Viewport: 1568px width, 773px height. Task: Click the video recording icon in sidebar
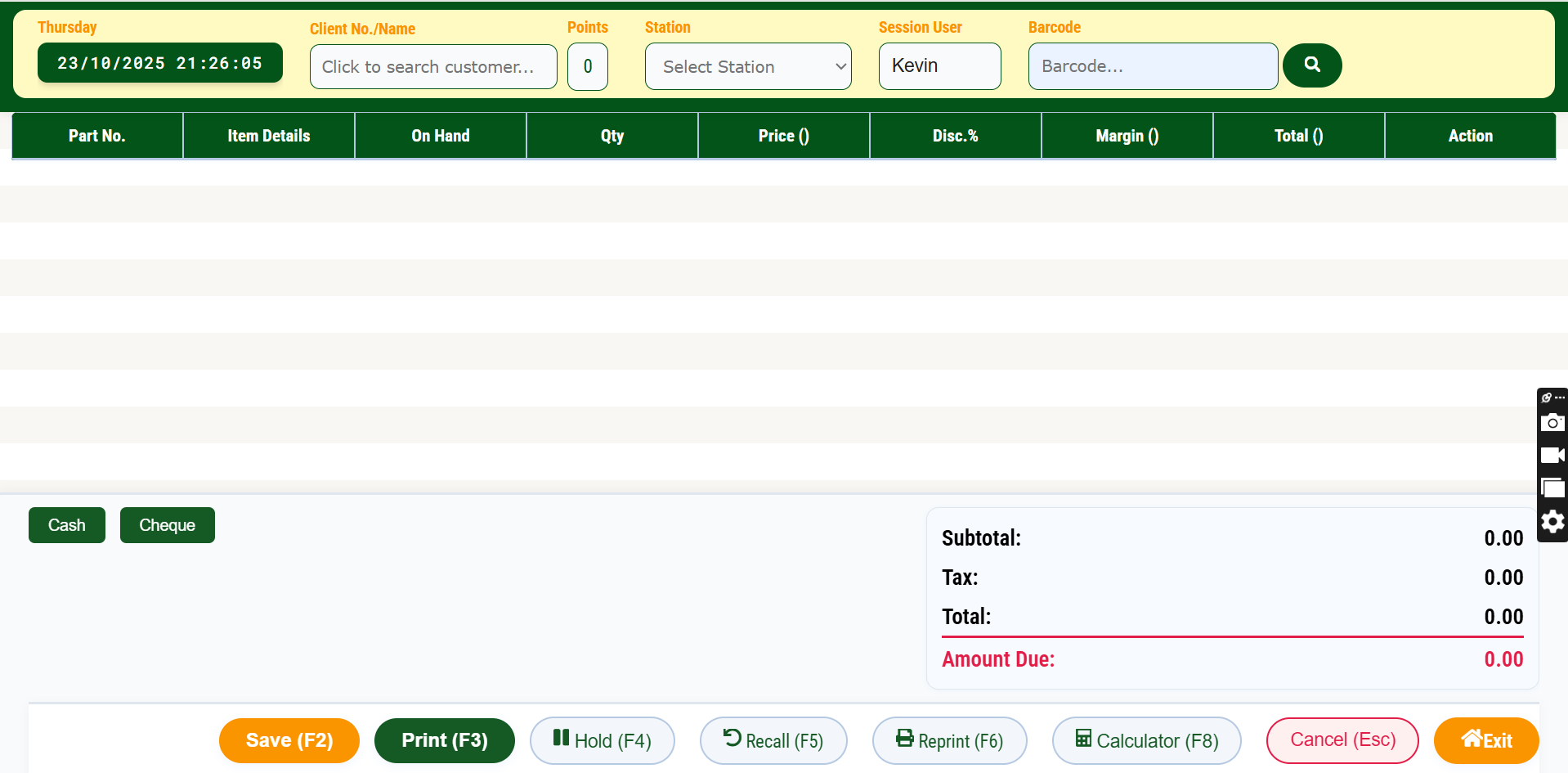click(1552, 456)
